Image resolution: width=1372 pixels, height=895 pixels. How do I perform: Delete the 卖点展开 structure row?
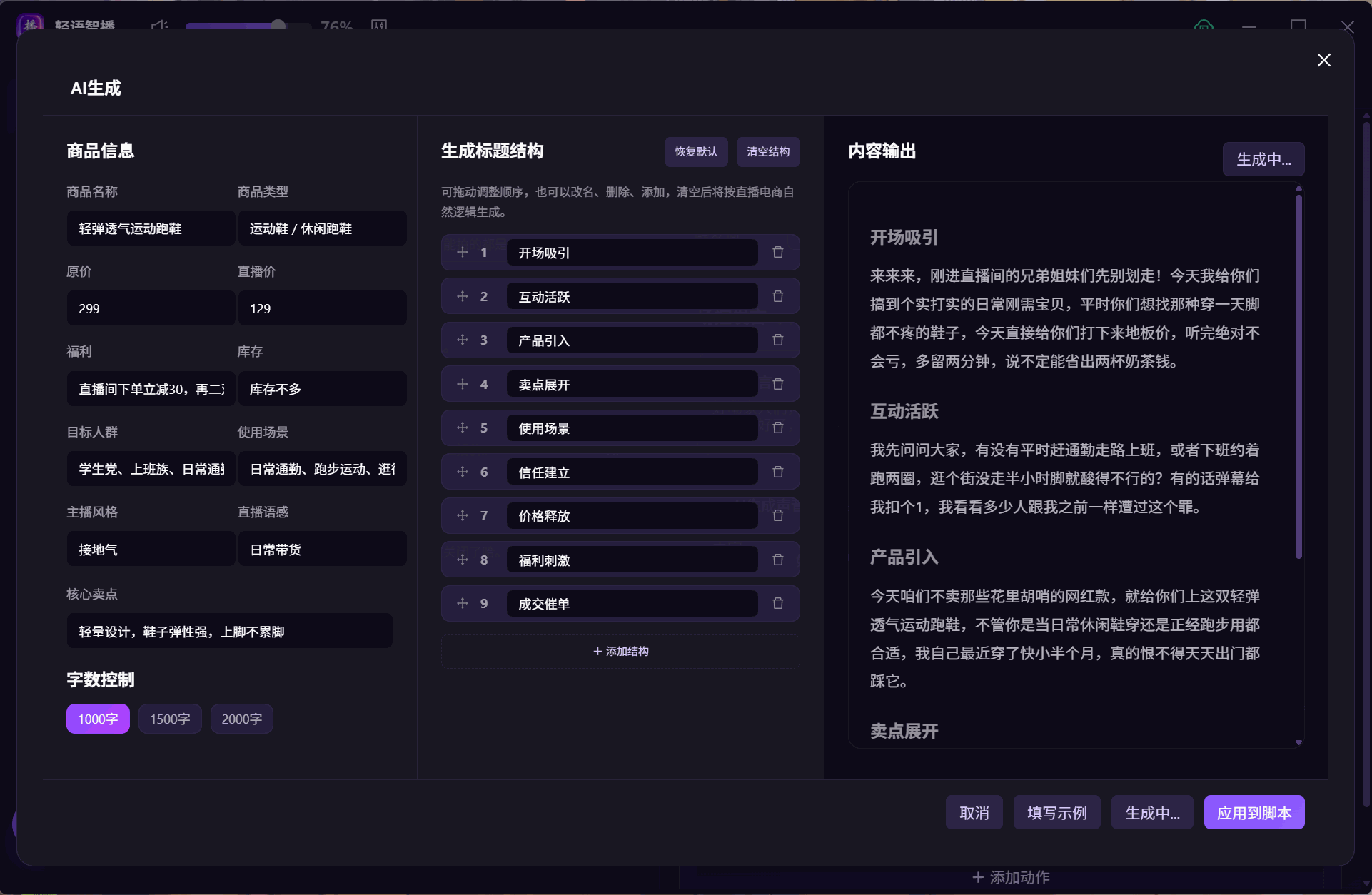pos(778,384)
